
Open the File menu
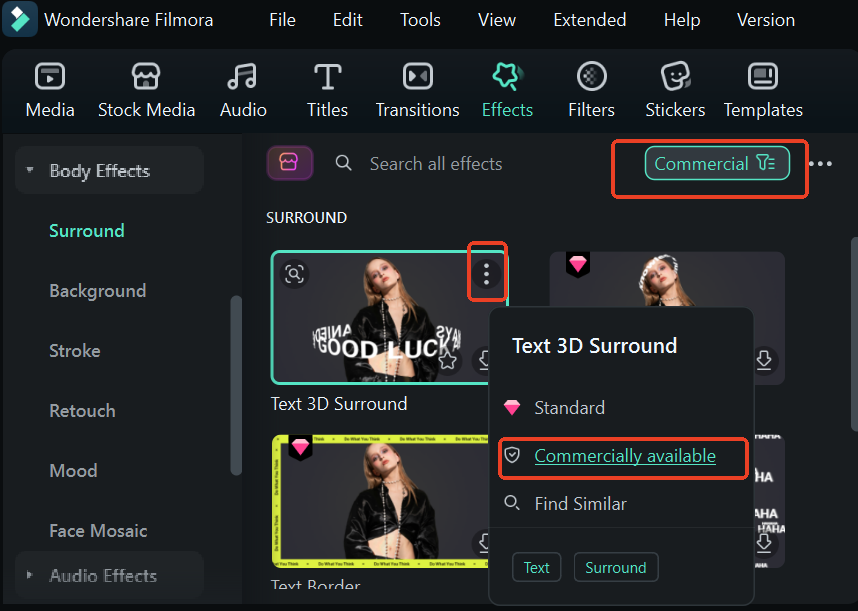click(x=282, y=20)
